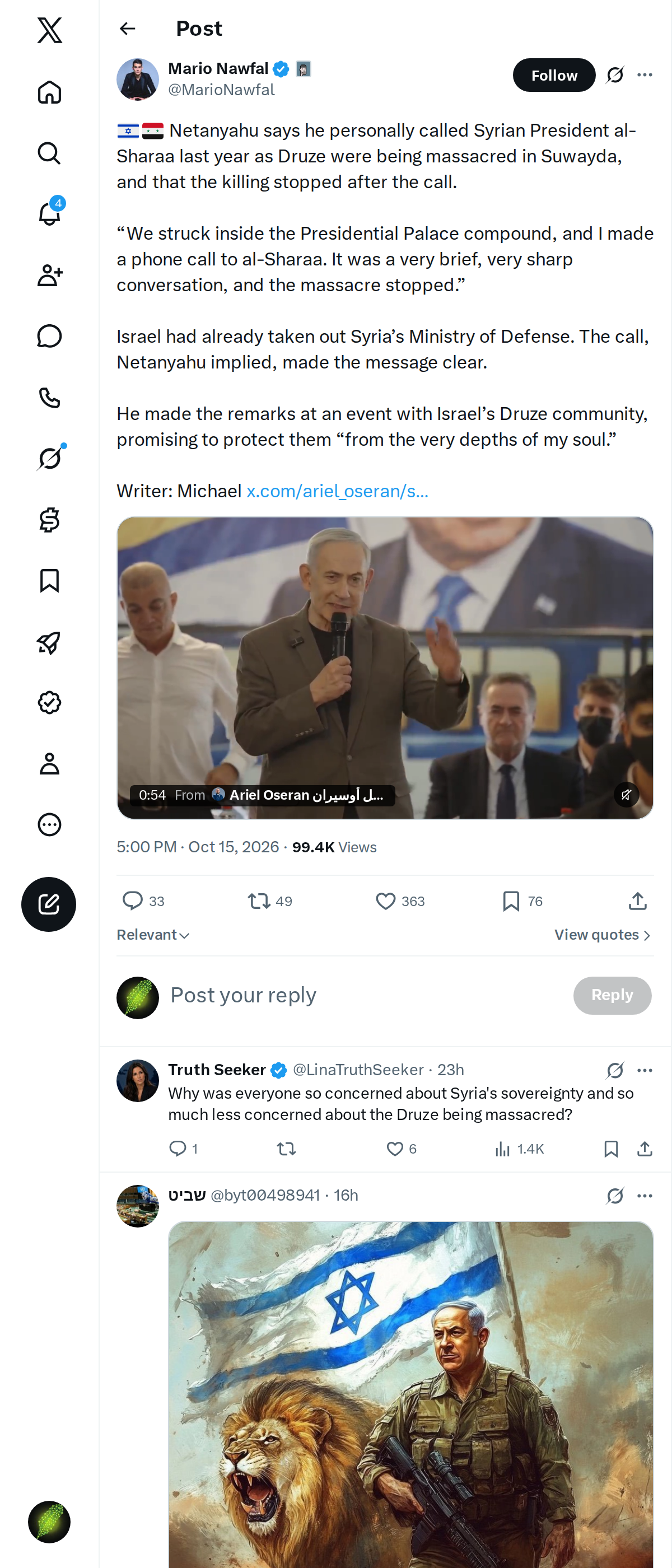This screenshot has height=1568, width=672.
Task: Open the More circle menu in sidebar
Action: (x=49, y=825)
